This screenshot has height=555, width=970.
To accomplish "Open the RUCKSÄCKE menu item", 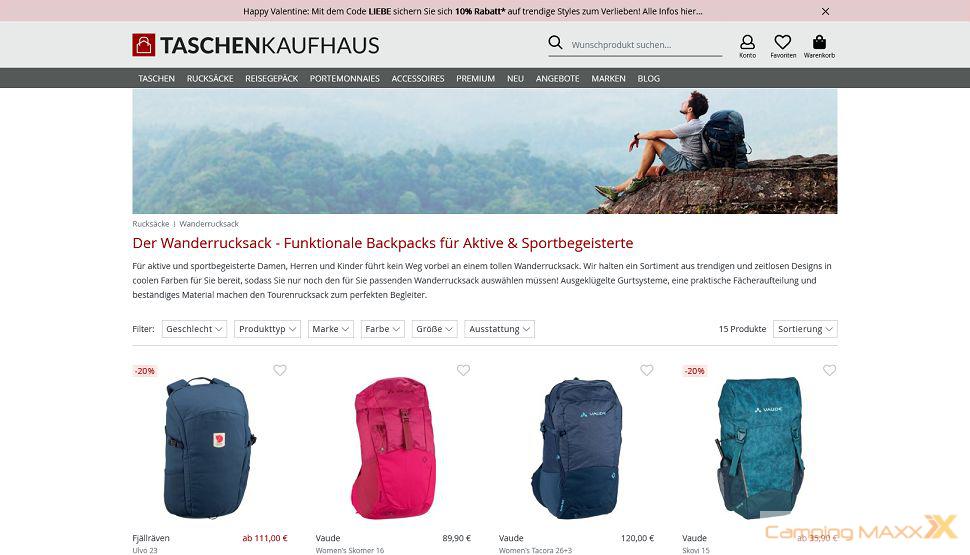I will click(x=210, y=79).
